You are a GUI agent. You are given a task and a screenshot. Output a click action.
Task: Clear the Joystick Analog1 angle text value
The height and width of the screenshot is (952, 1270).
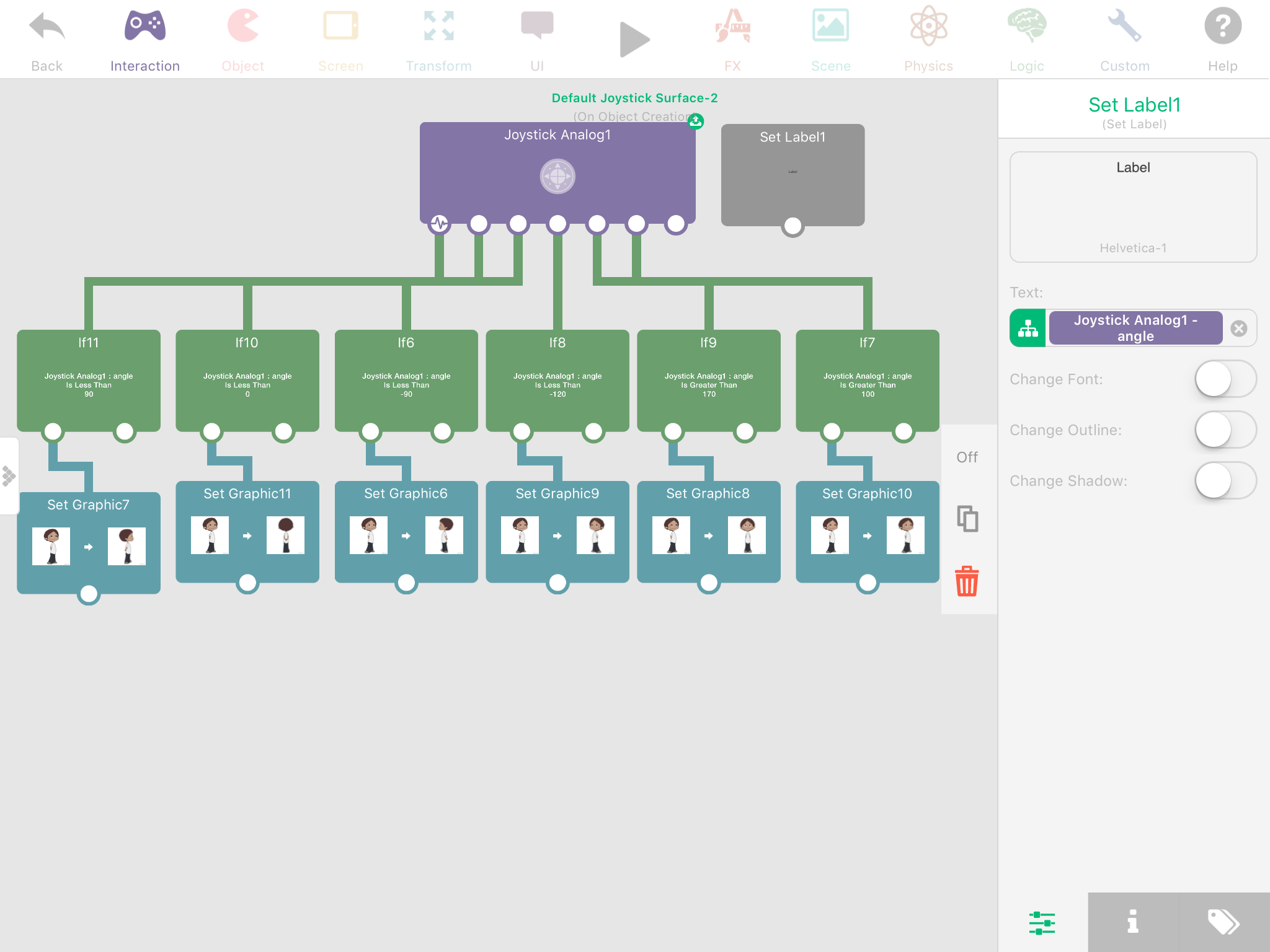tap(1238, 328)
